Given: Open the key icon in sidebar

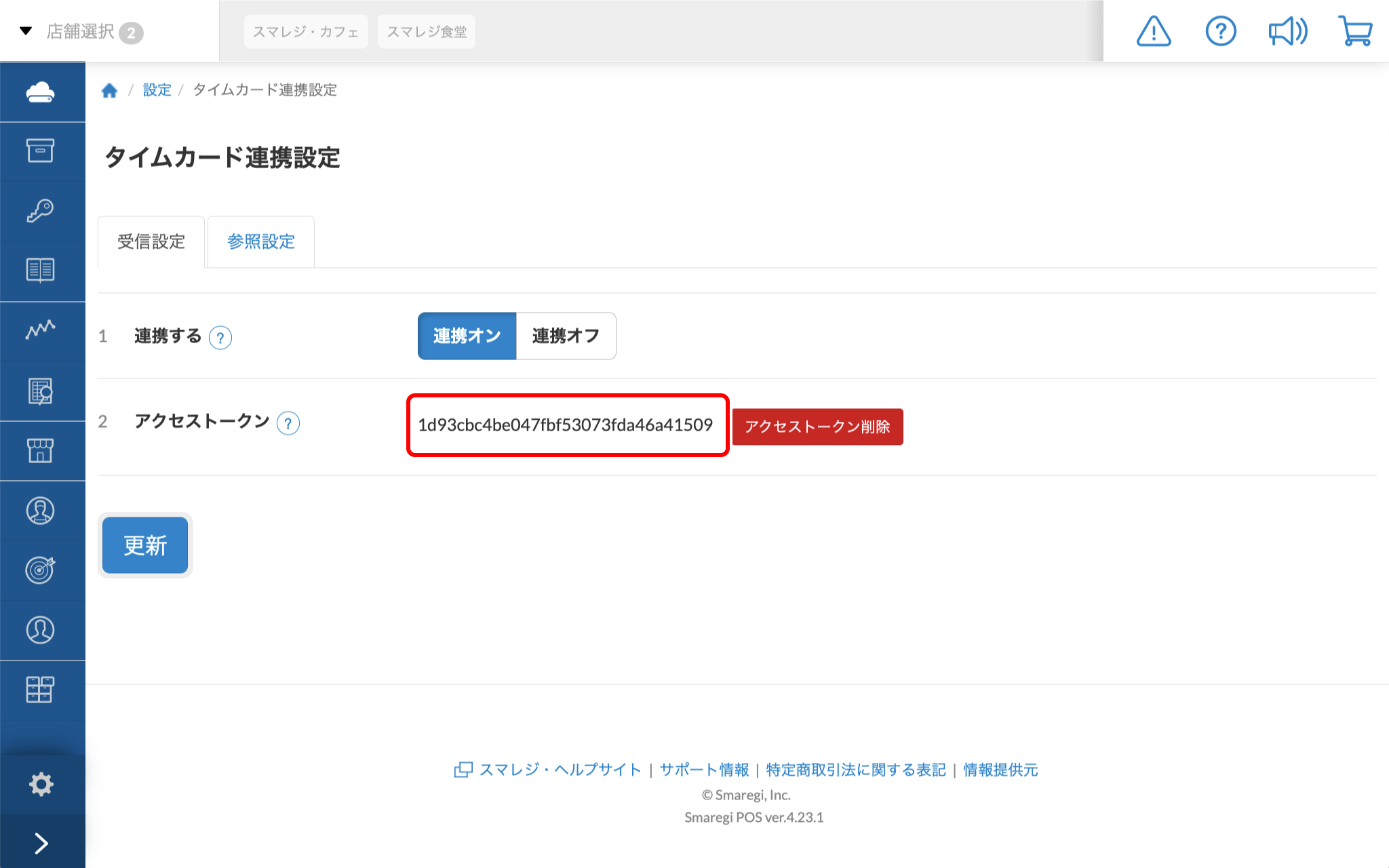Looking at the screenshot, I should tap(41, 210).
